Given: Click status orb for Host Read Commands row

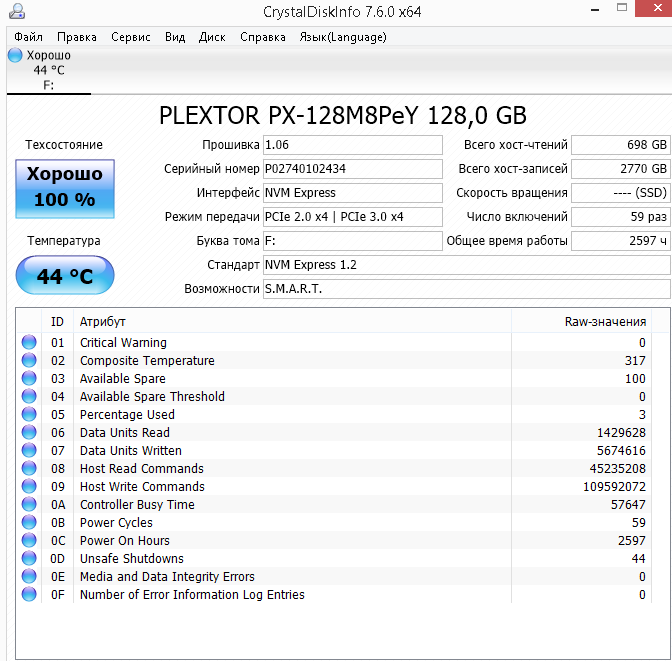Looking at the screenshot, I should pos(29,468).
